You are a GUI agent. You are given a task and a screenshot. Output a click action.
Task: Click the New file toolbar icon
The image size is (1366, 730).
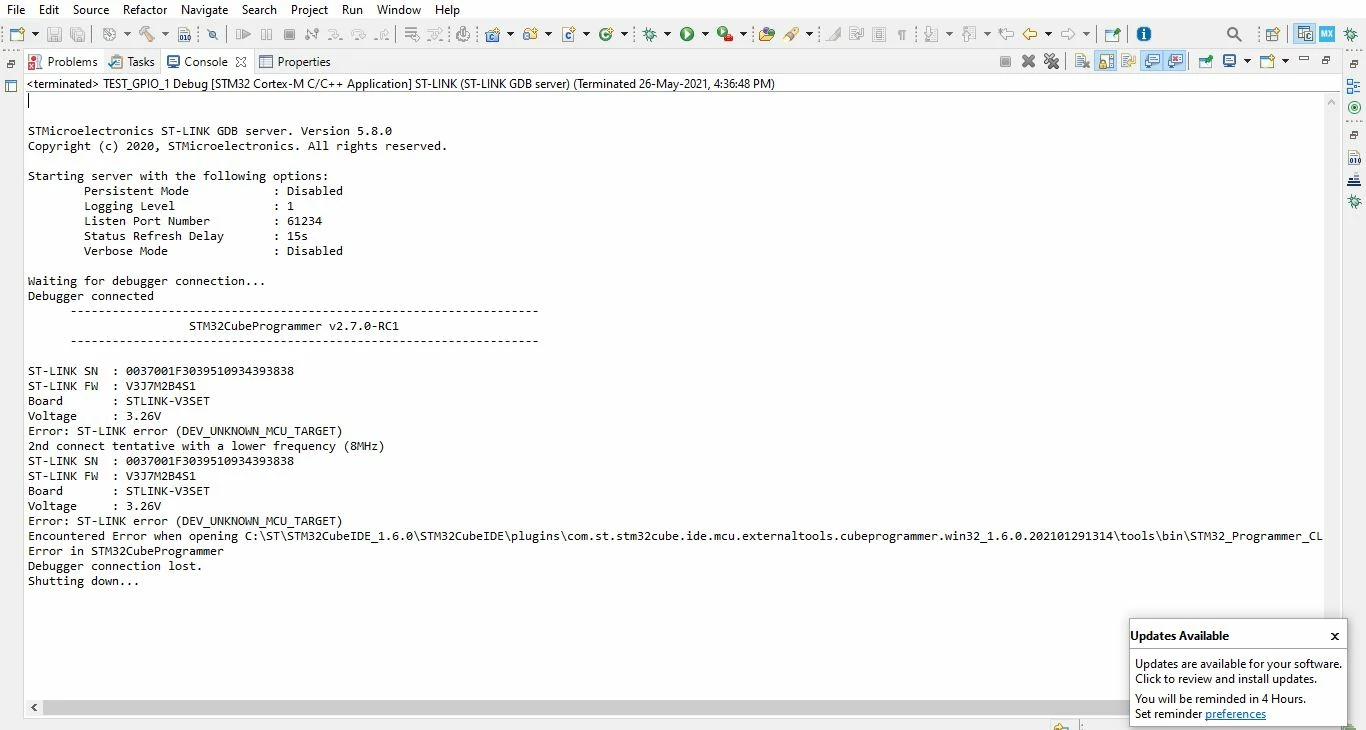click(17, 34)
